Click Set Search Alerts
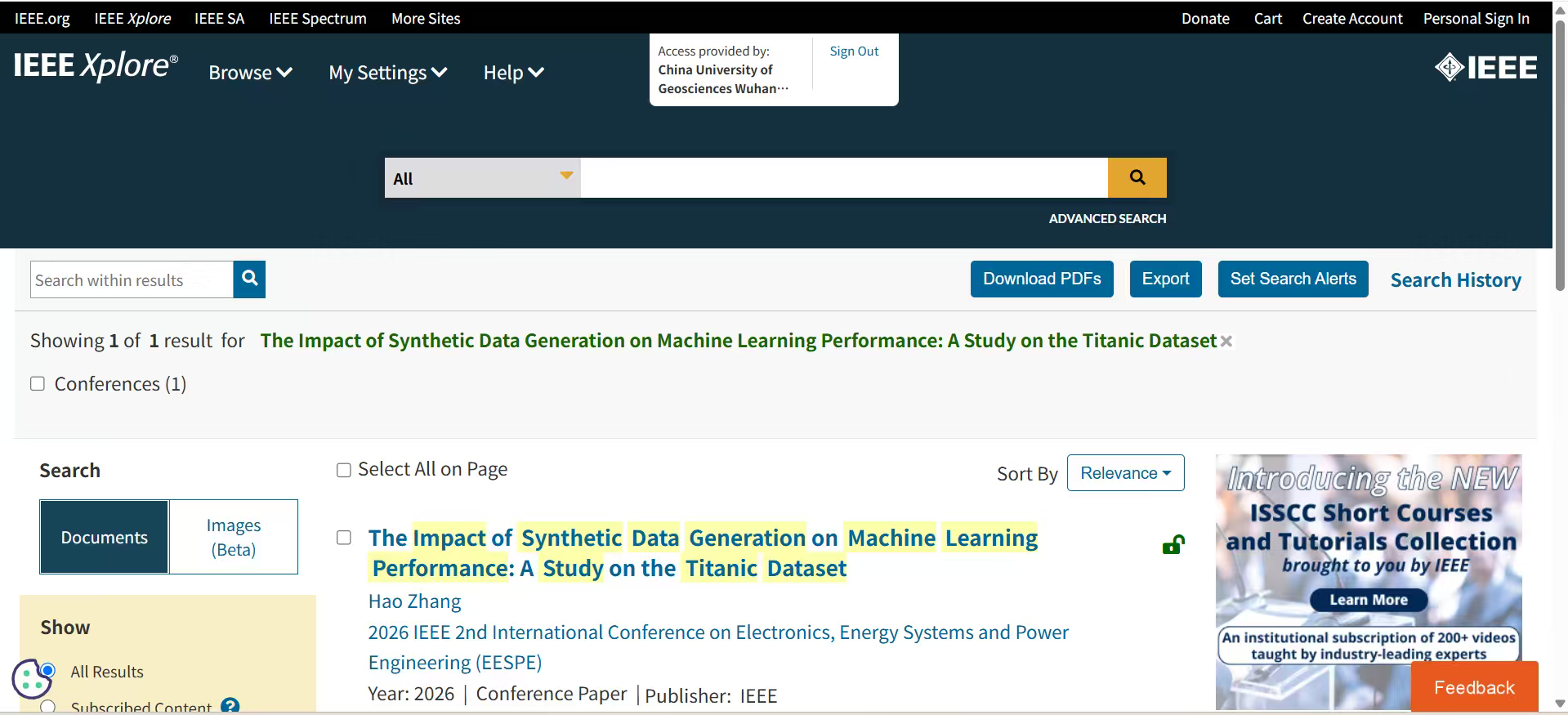Screen dimensions: 1568x715 (1293, 279)
